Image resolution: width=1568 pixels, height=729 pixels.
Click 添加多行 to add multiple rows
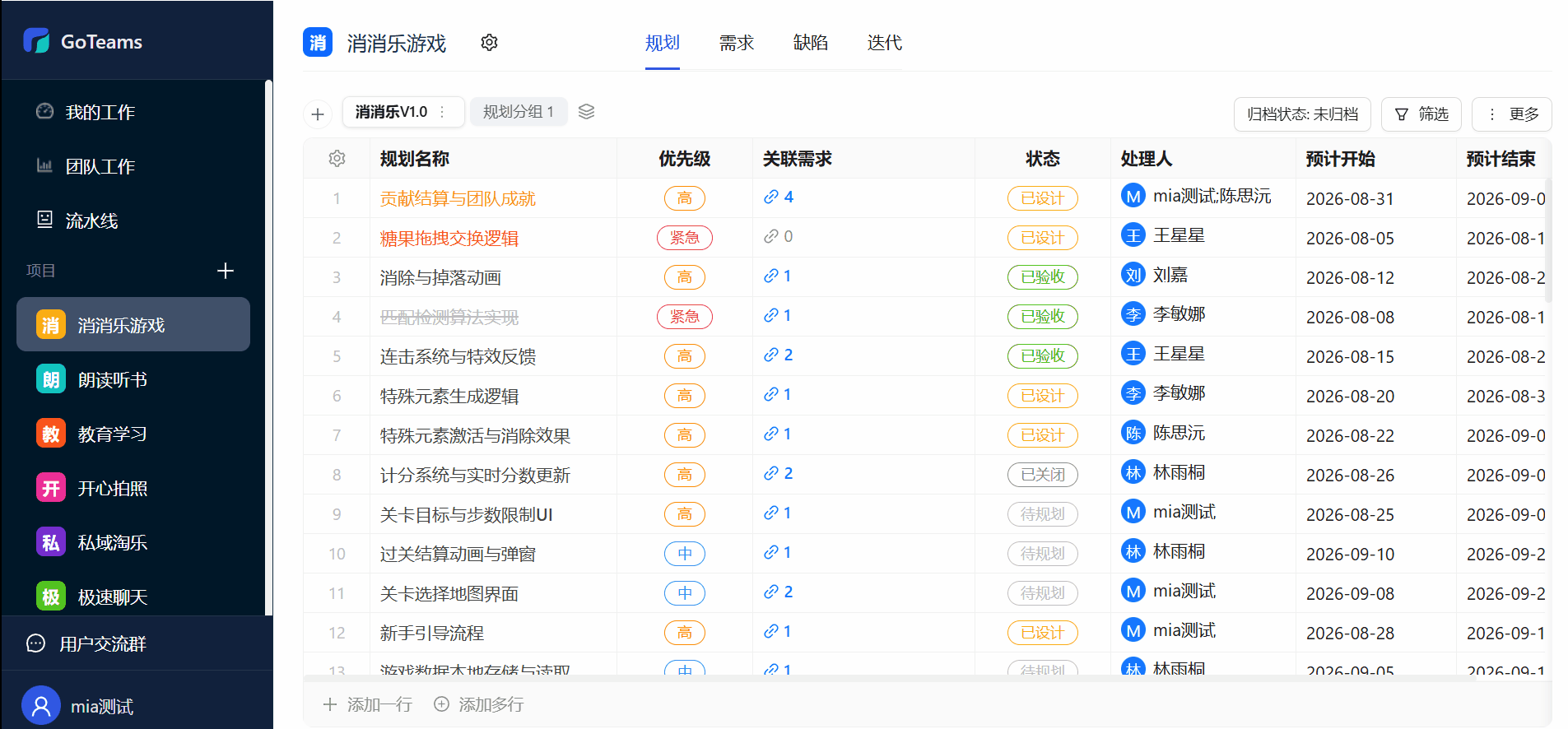[479, 704]
